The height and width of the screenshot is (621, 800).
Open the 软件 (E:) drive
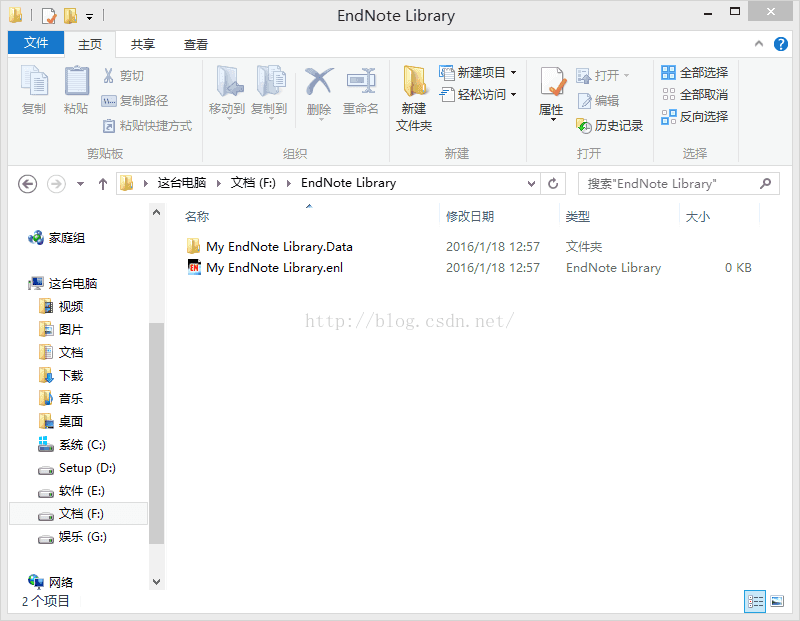72,491
